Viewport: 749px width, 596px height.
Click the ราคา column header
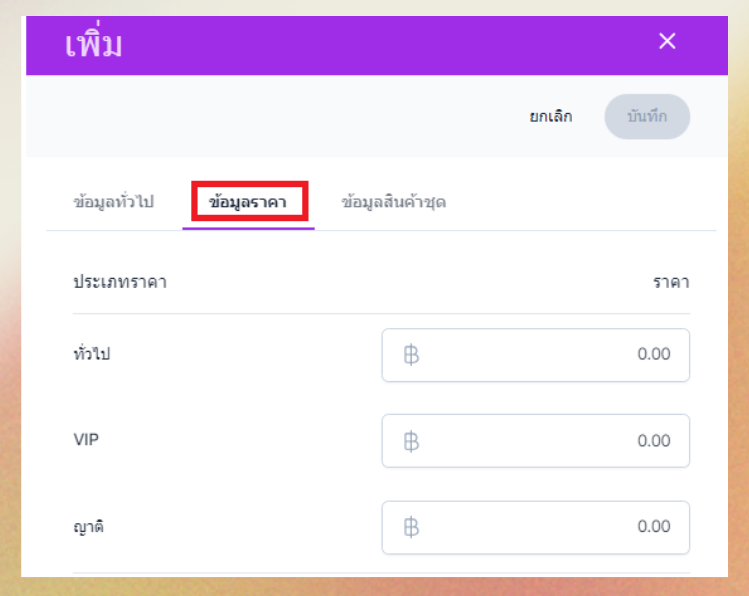pyautogui.click(x=671, y=282)
